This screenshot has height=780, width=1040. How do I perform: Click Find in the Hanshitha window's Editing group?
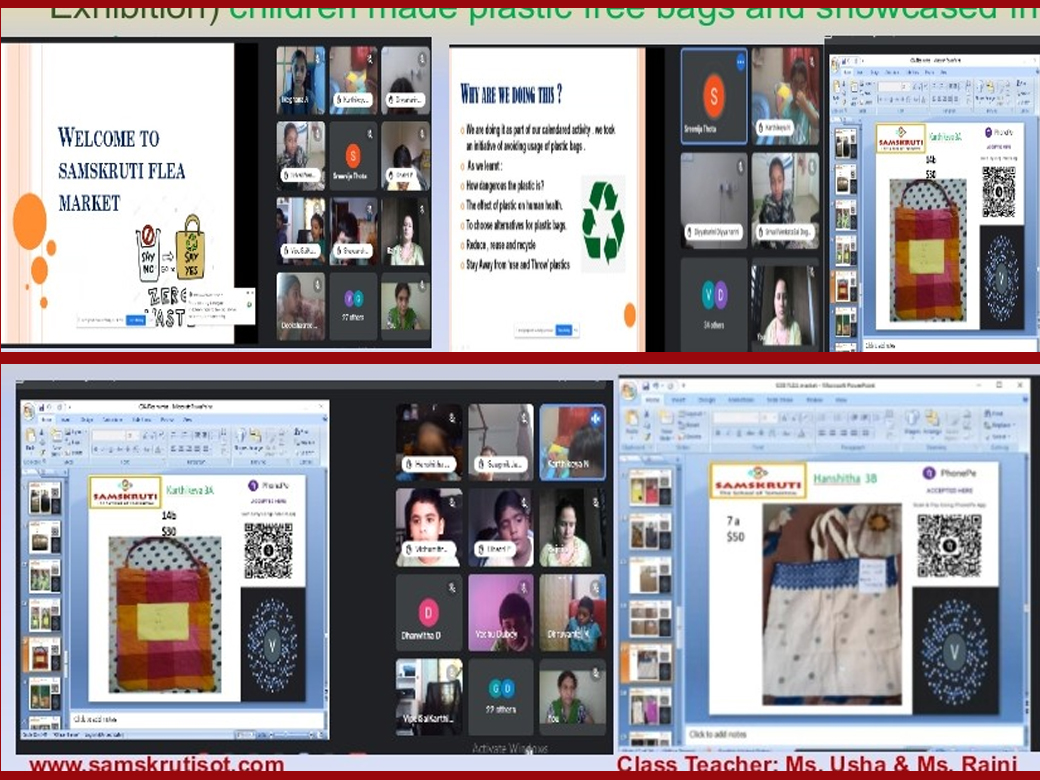995,413
